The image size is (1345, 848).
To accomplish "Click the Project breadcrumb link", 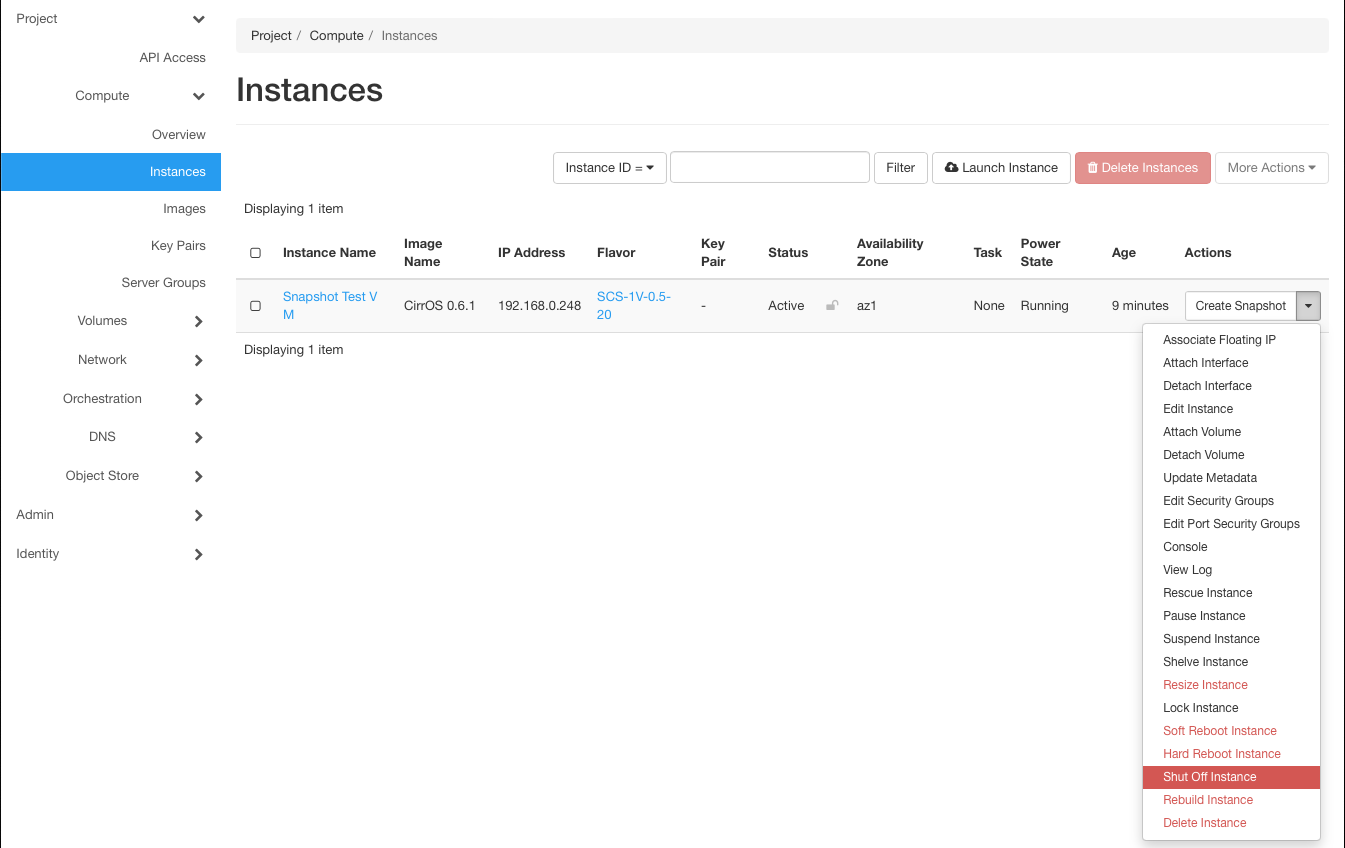I will (x=271, y=36).
